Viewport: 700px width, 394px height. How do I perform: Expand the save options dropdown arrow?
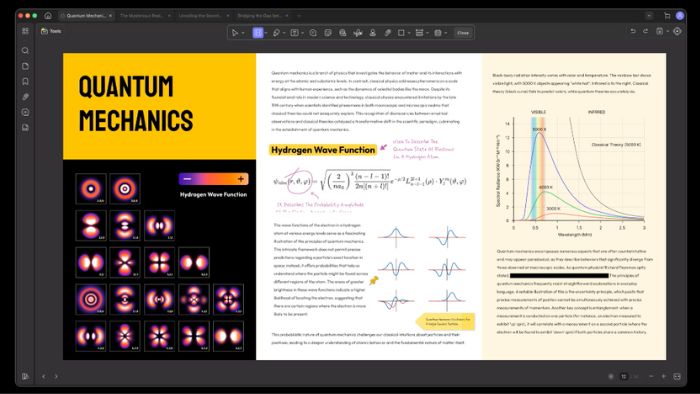pyautogui.click(x=667, y=31)
